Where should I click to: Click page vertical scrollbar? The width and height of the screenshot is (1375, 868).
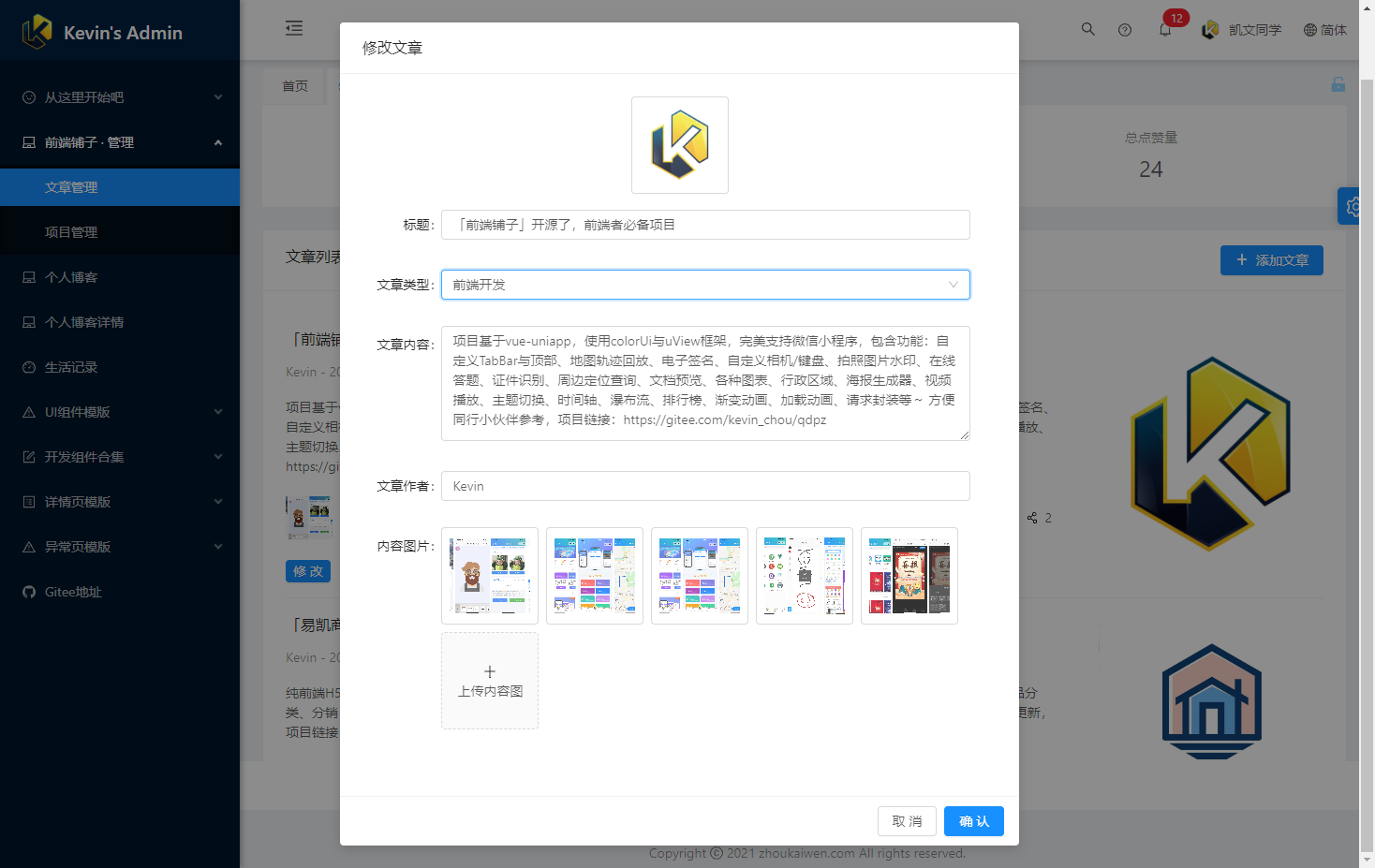(x=1367, y=463)
